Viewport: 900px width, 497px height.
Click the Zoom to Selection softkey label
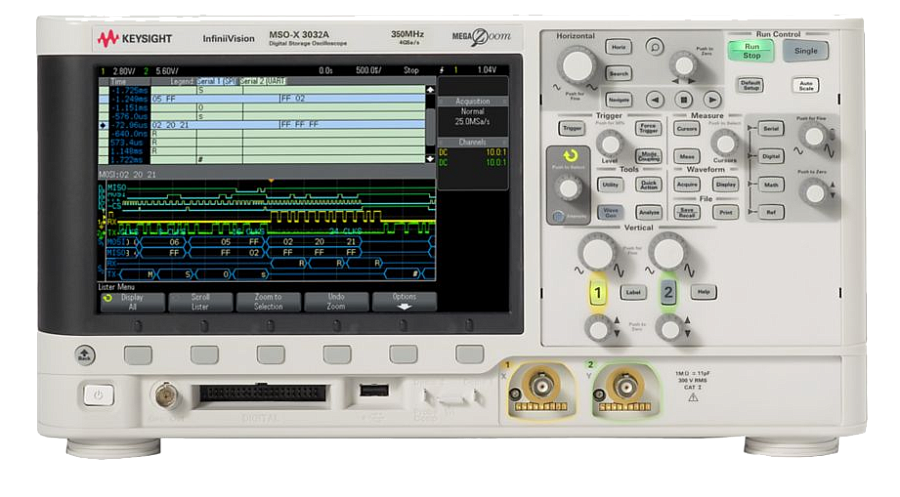point(268,302)
